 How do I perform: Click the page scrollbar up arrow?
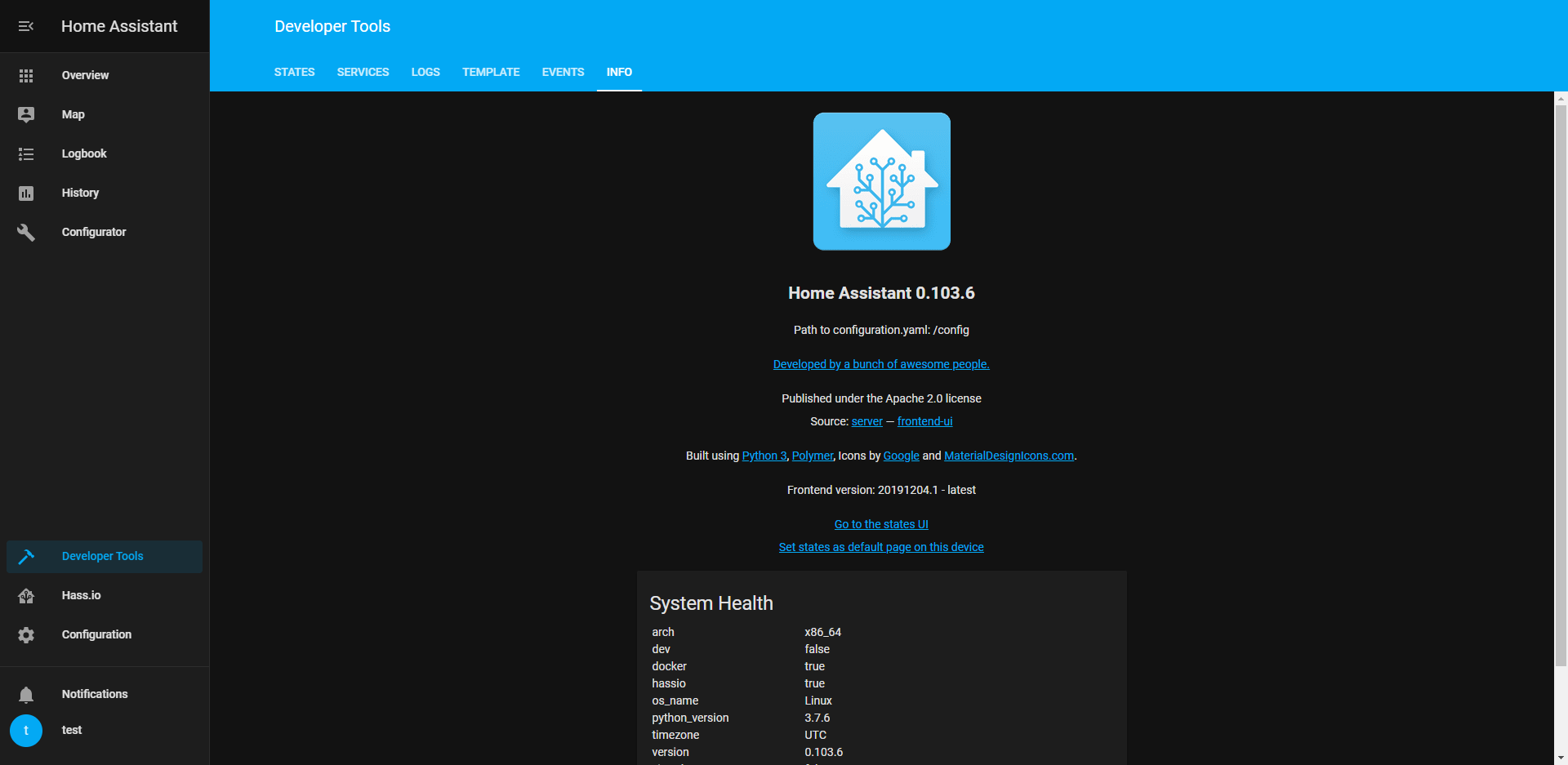(1561, 98)
